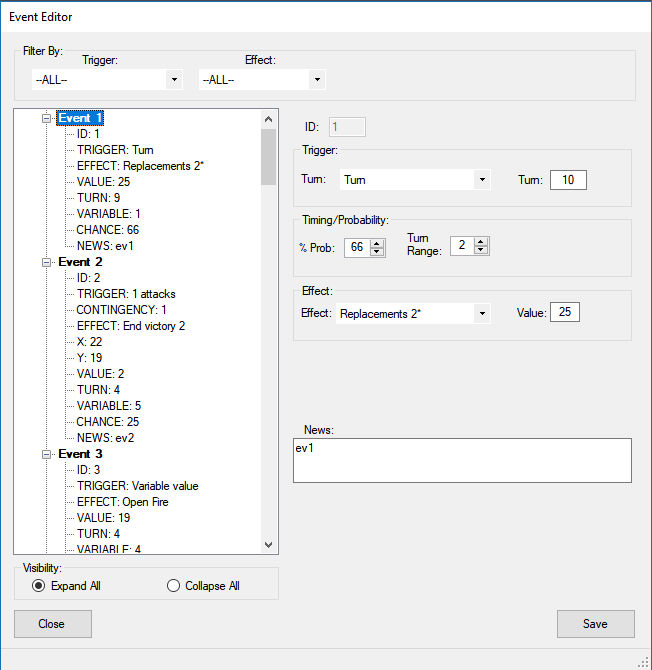The image size is (652, 670).
Task: Select the Collapse All radio button
Action: pos(173,586)
